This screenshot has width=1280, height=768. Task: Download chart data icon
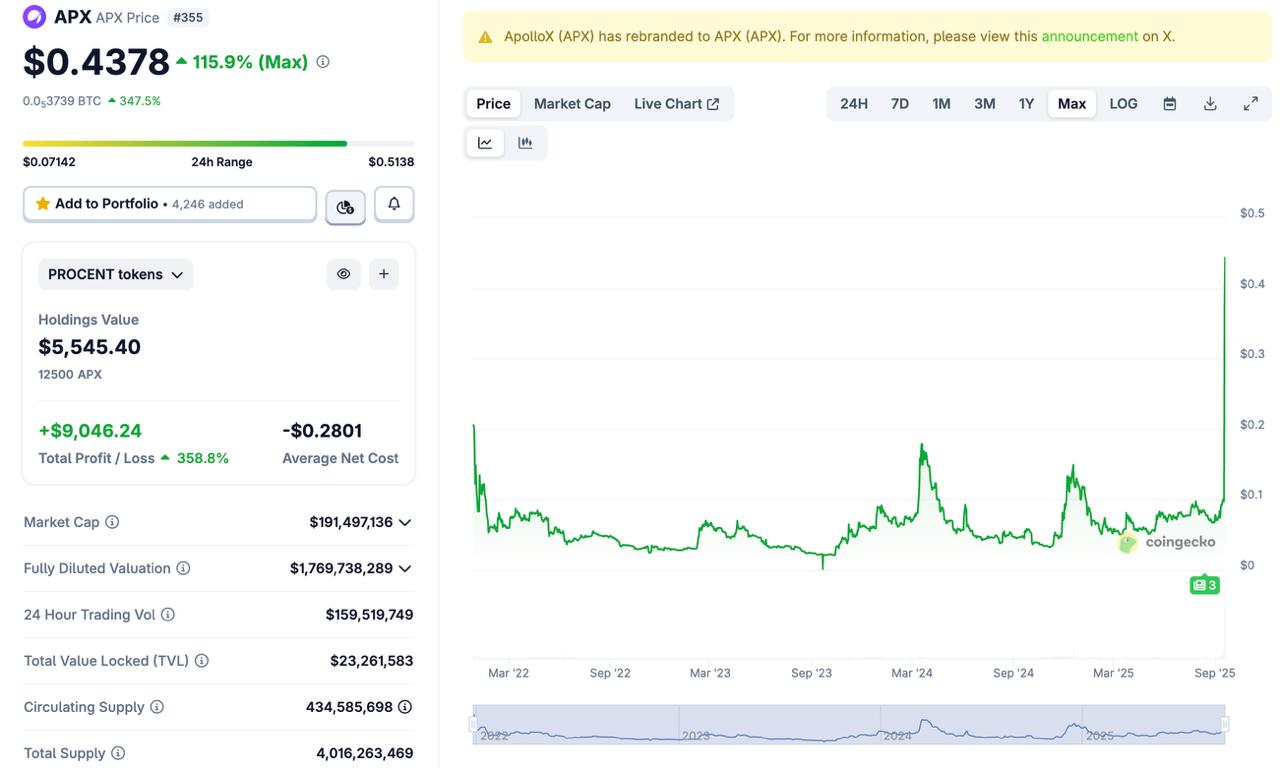[1210, 104]
